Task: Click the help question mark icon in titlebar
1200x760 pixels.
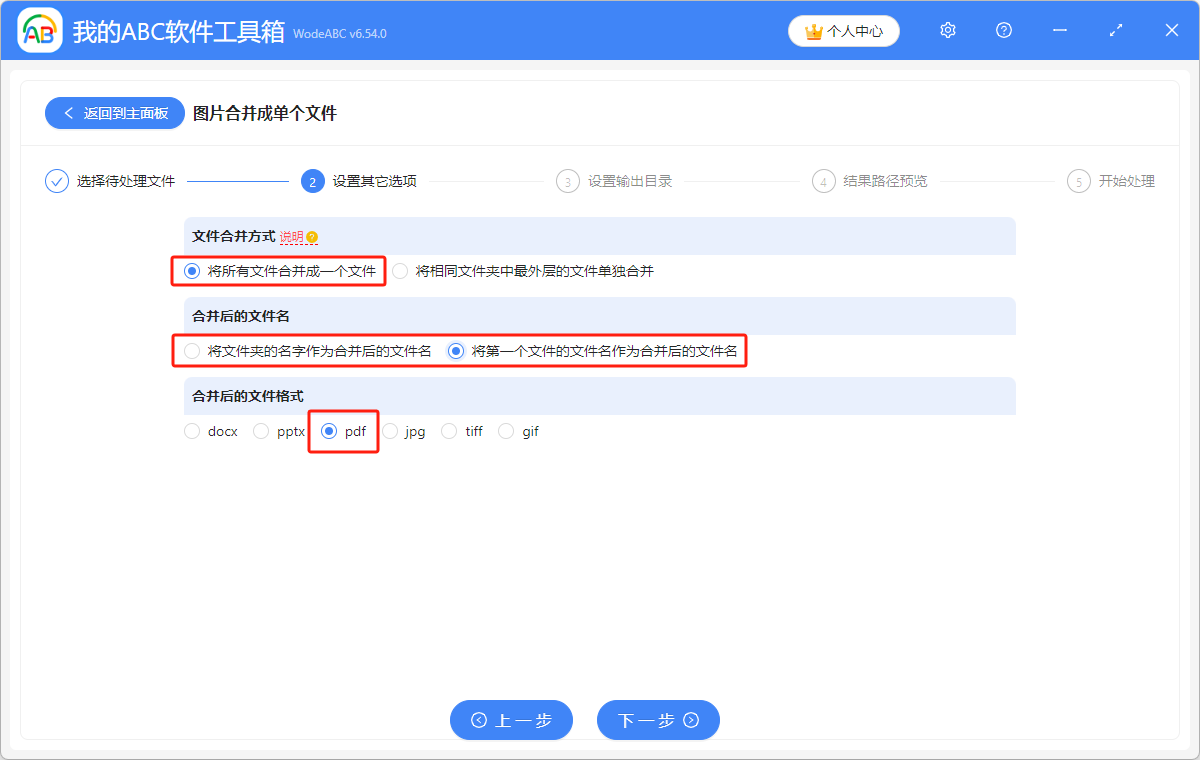Action: [1003, 30]
